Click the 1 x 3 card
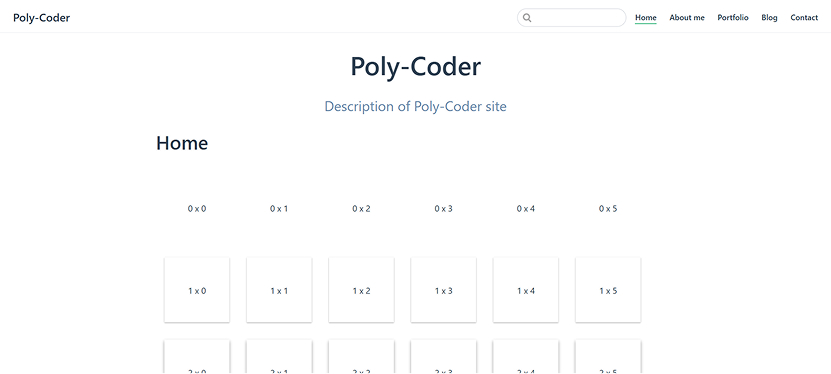This screenshot has height=374, width=831. [x=443, y=290]
